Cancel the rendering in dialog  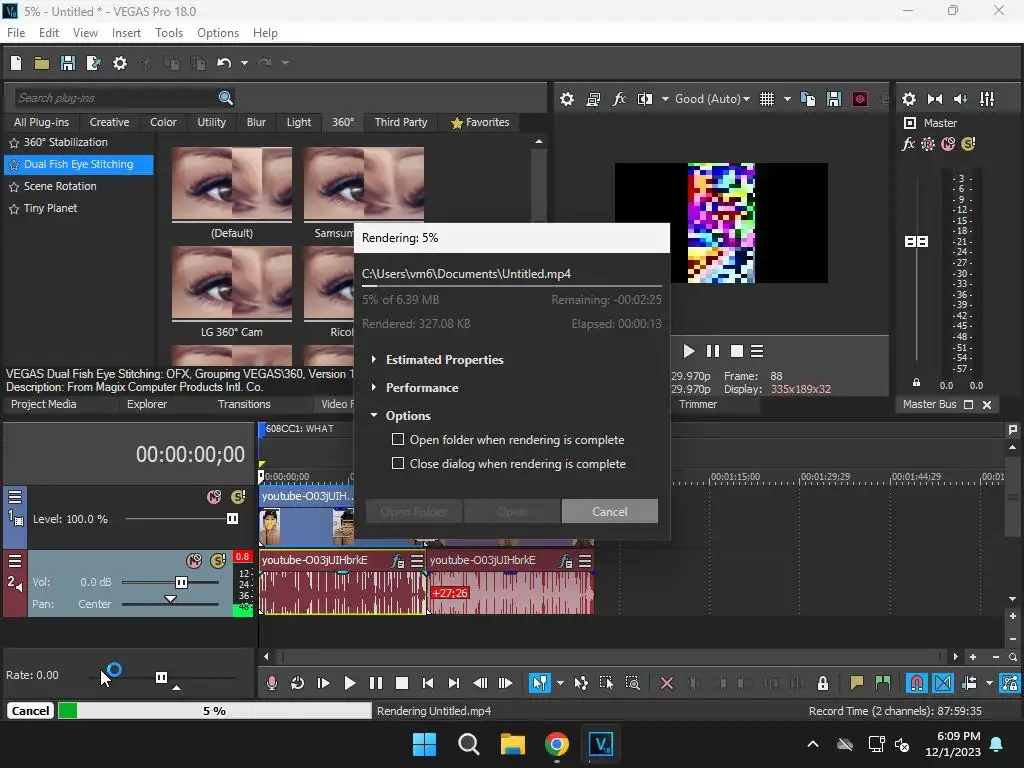(x=609, y=512)
